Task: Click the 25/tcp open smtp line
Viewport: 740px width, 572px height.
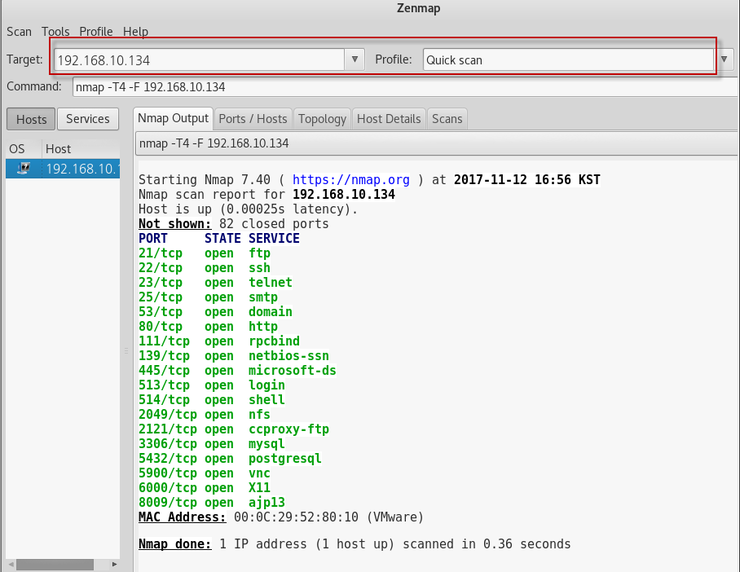Action: coord(208,297)
